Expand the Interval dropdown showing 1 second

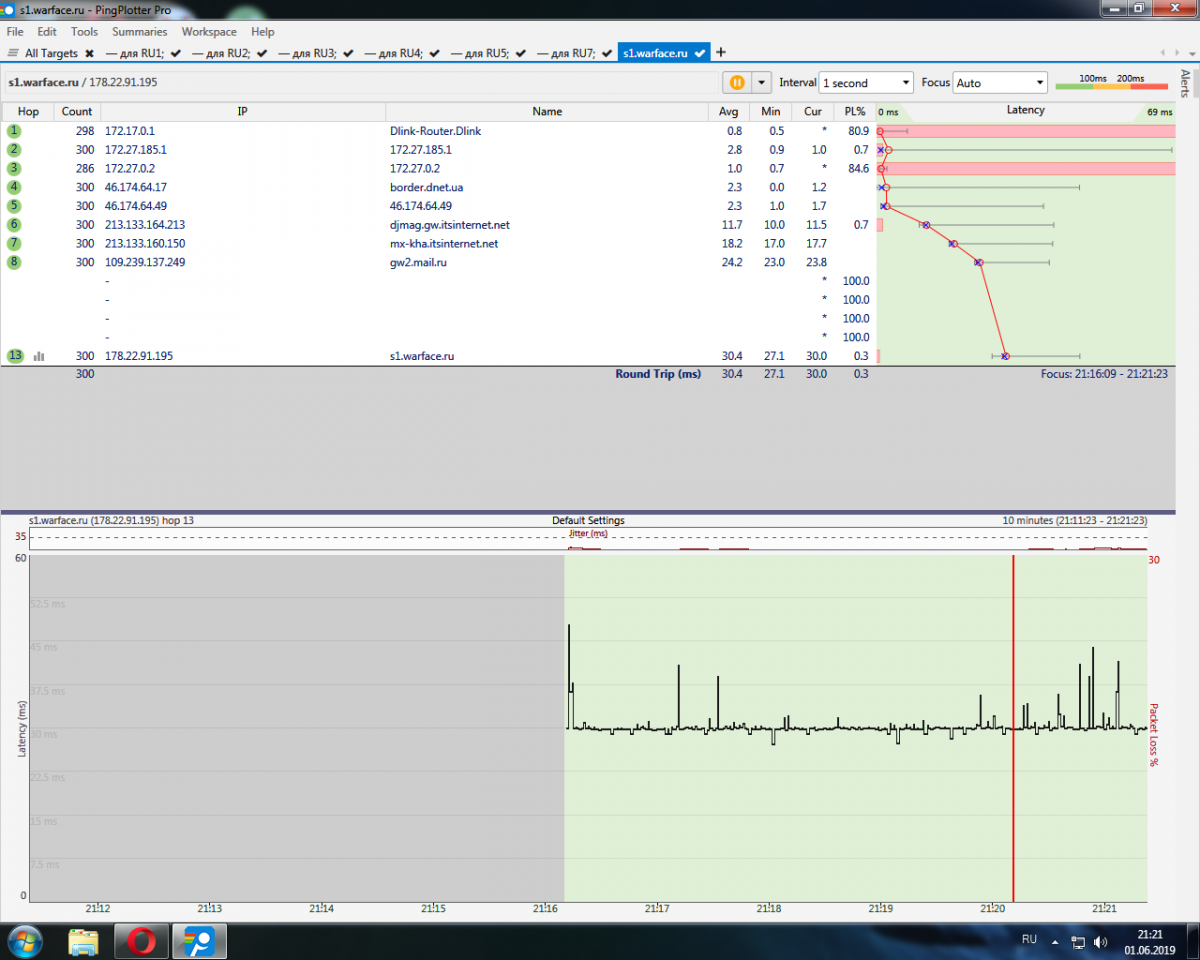pos(866,83)
